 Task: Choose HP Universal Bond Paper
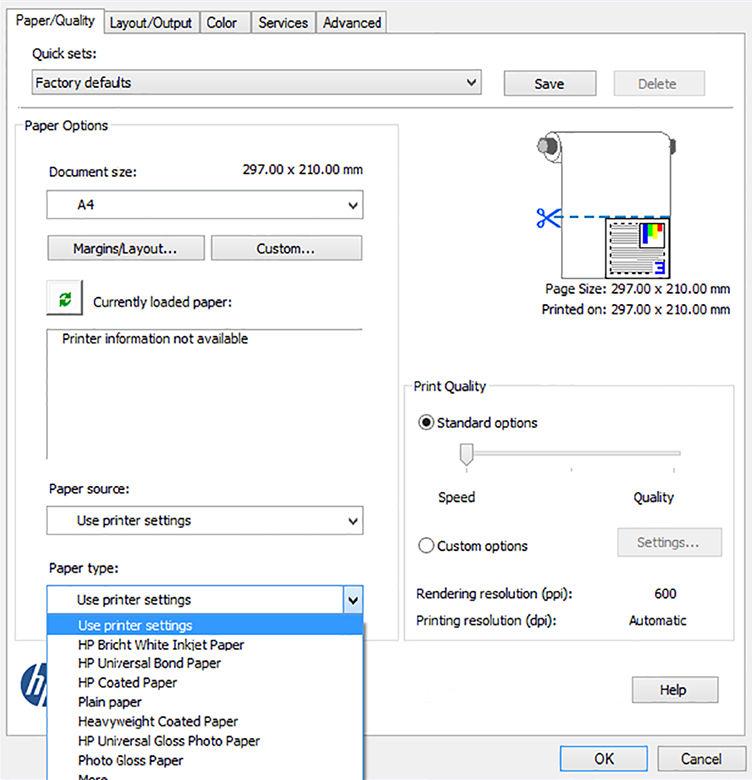[x=205, y=664]
